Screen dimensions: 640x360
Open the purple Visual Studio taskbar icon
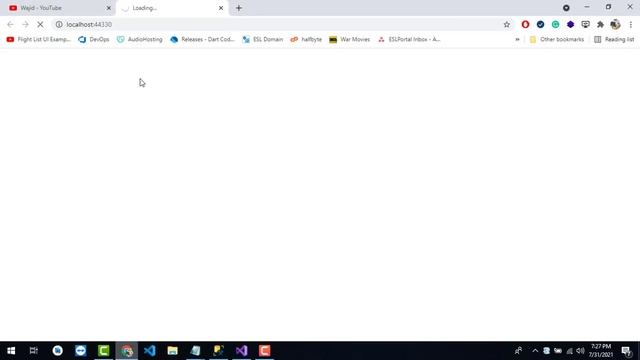coord(241,351)
